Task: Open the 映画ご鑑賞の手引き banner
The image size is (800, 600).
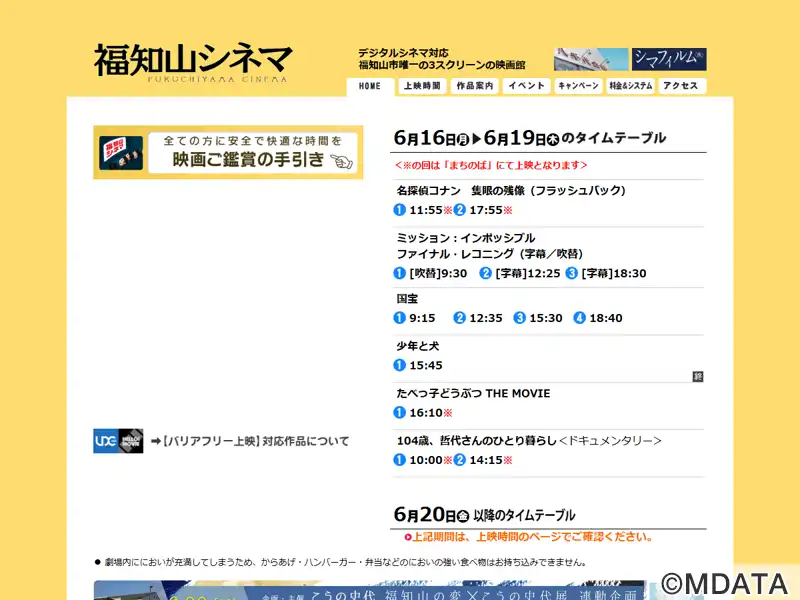Action: point(228,153)
